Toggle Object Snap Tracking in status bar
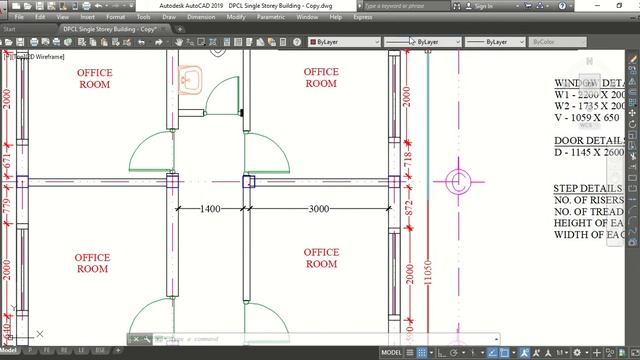 point(493,352)
